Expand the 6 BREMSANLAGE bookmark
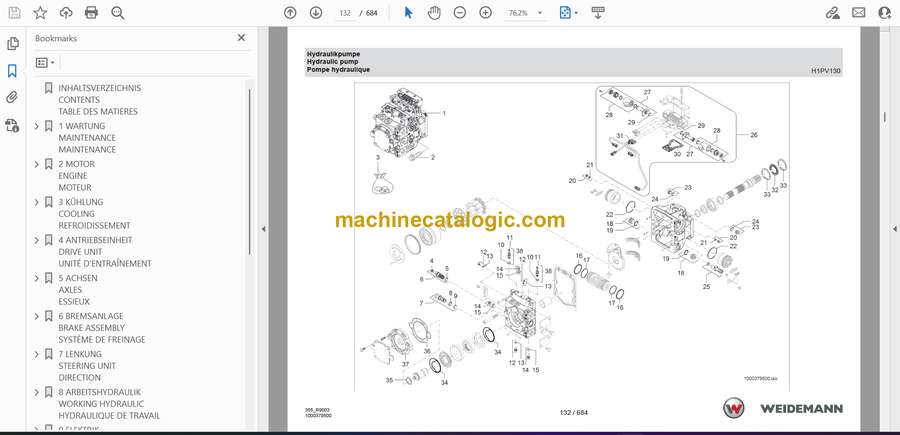 point(37,316)
